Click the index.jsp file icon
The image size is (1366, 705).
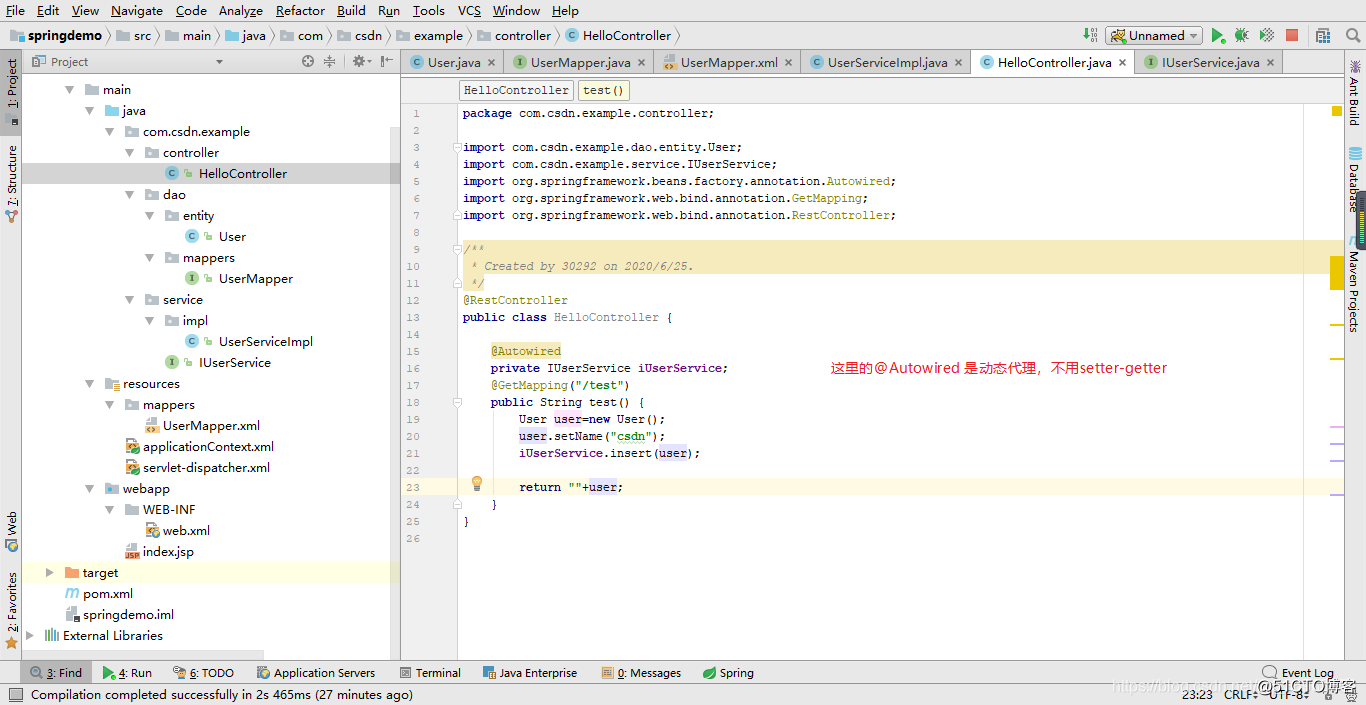[x=132, y=551]
